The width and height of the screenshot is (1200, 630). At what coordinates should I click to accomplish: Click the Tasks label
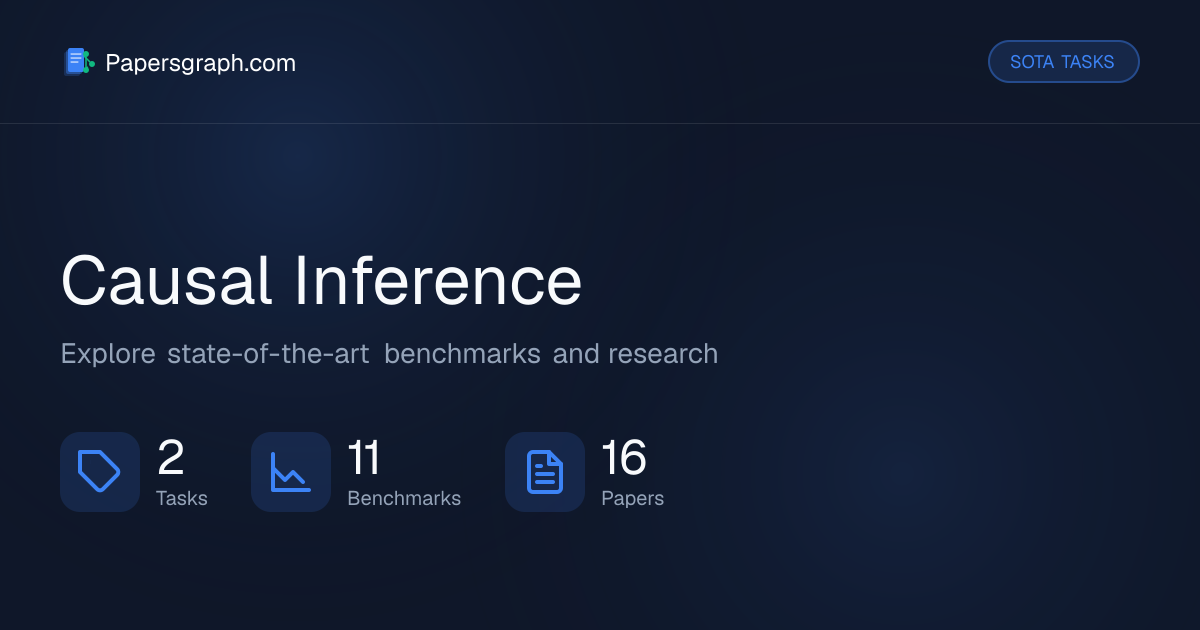point(182,498)
